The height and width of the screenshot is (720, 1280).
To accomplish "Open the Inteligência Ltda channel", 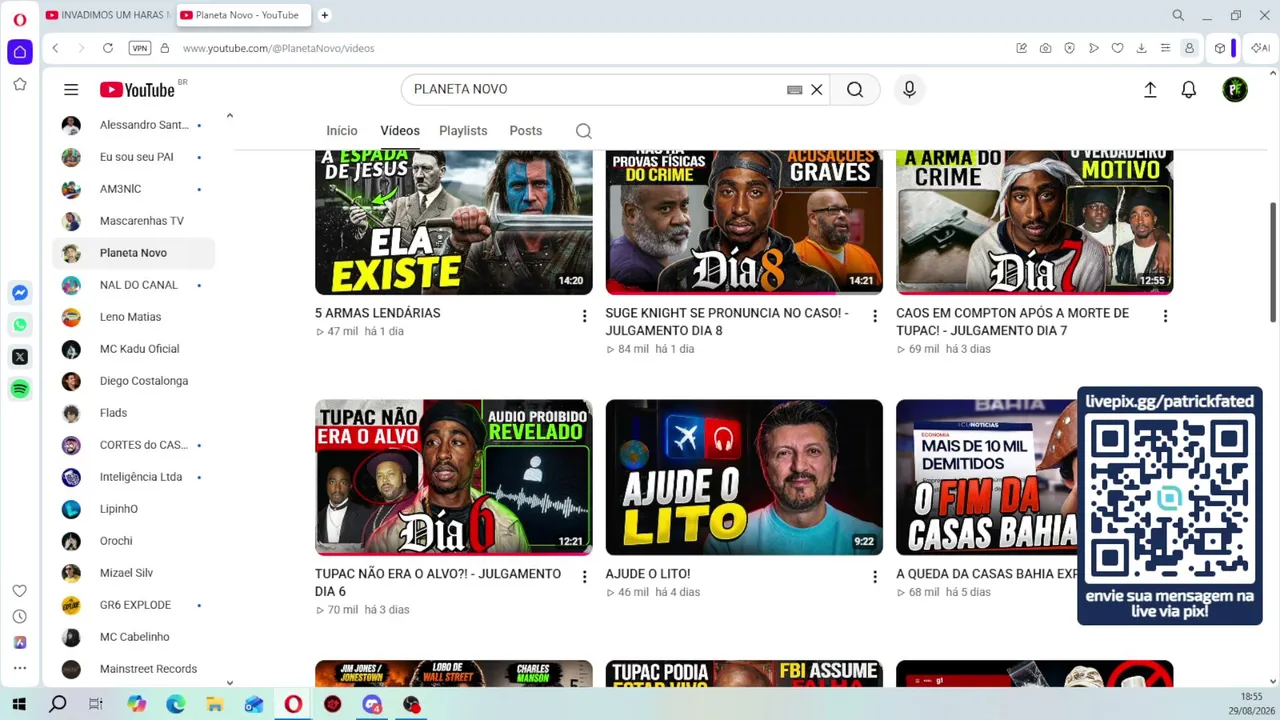I will click(134, 477).
